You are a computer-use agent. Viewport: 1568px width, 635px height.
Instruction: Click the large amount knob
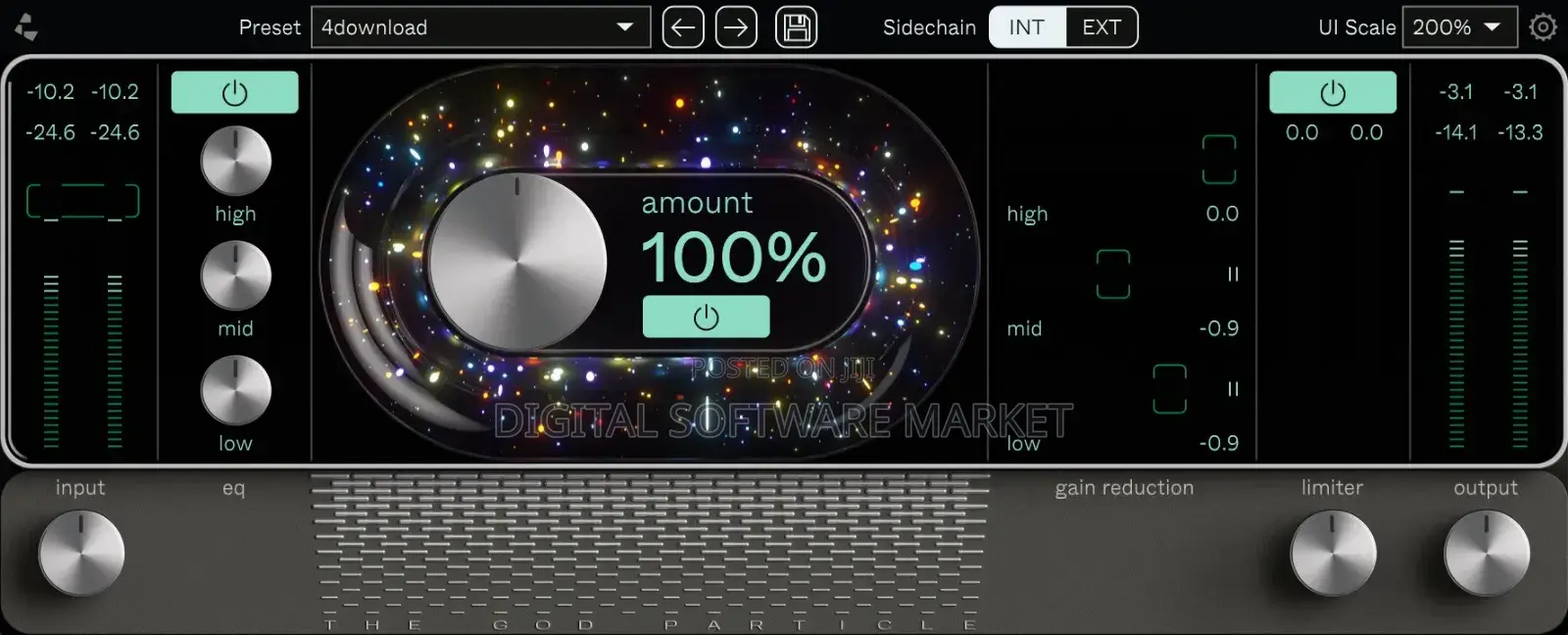coord(517,263)
